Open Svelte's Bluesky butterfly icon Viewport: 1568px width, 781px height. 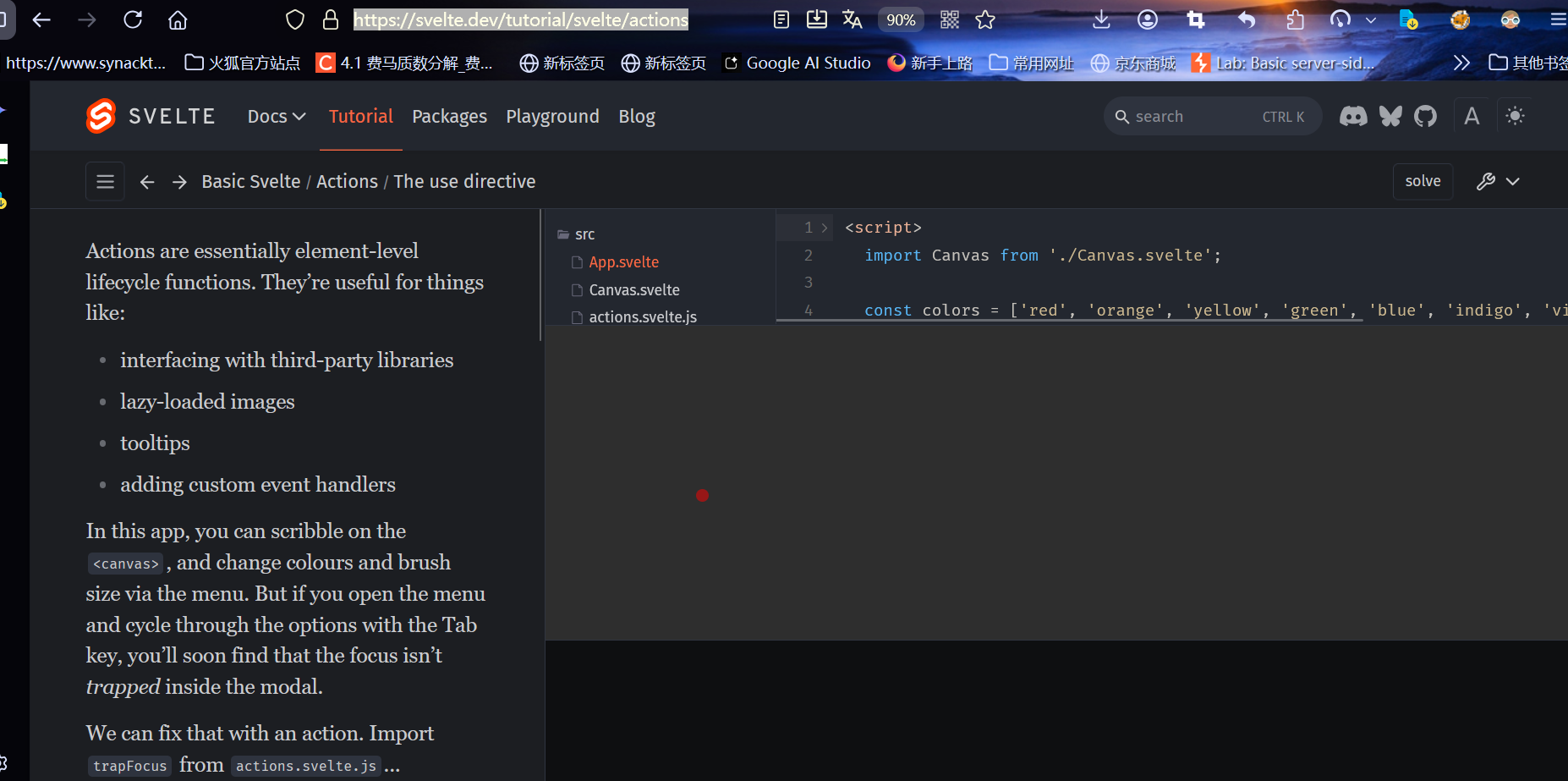point(1390,117)
